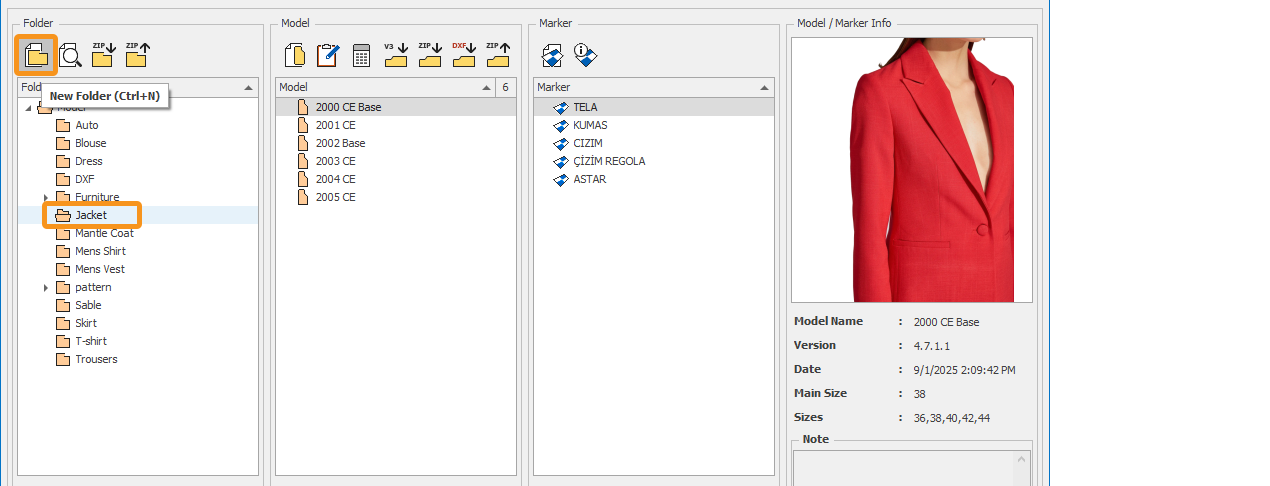Click the DXF import icon
This screenshot has height=486, width=1270.
point(463,56)
